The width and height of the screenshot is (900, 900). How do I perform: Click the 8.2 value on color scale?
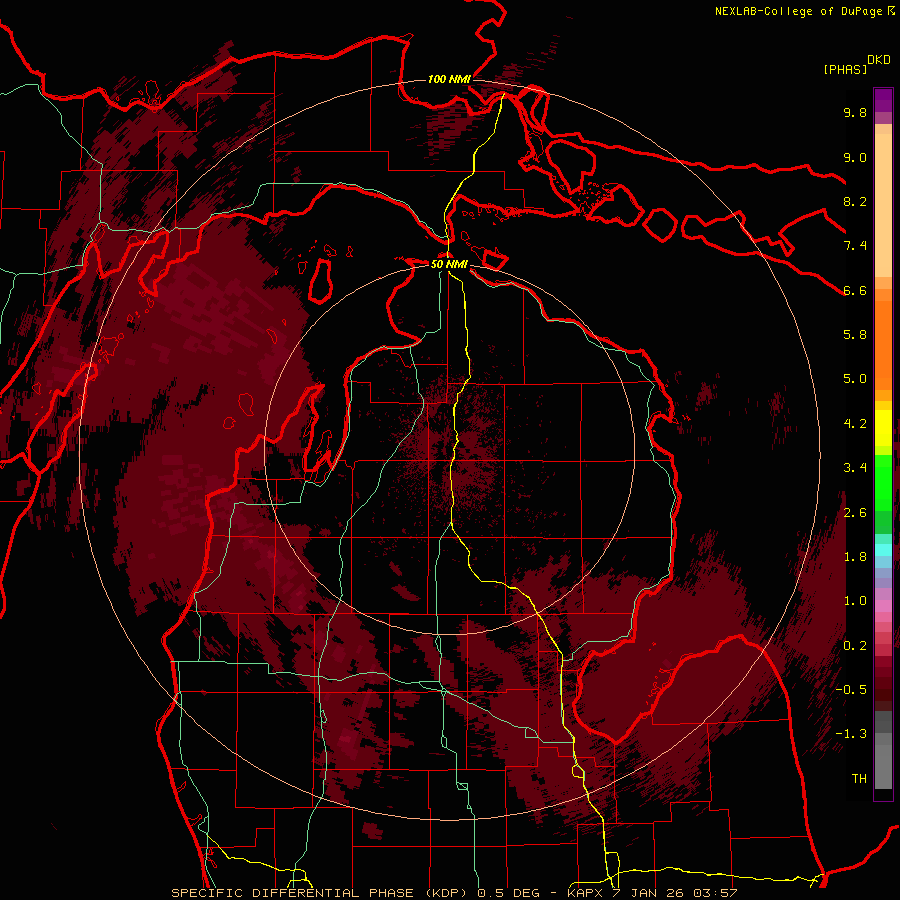[x=855, y=201]
